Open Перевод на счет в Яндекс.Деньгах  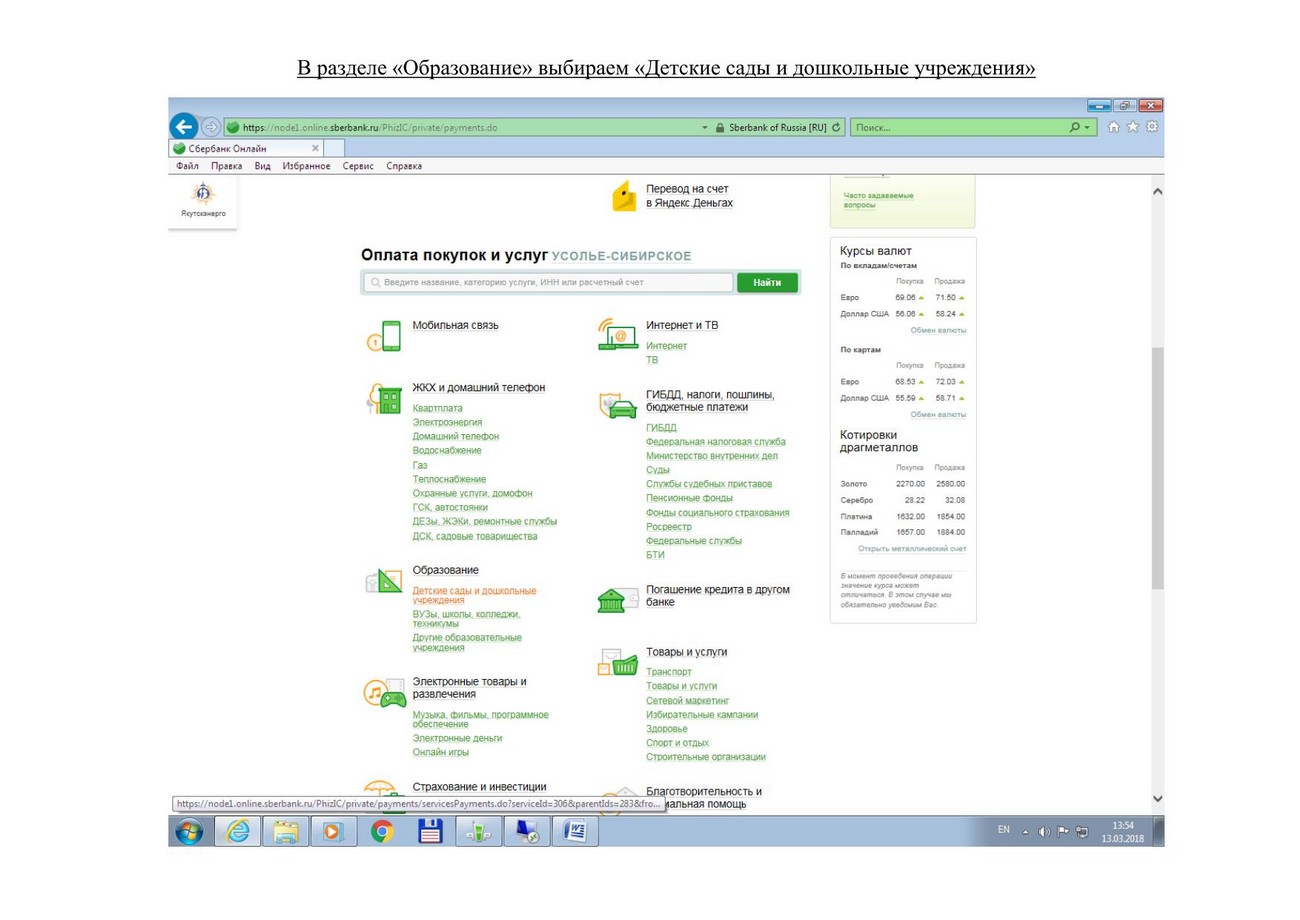689,196
